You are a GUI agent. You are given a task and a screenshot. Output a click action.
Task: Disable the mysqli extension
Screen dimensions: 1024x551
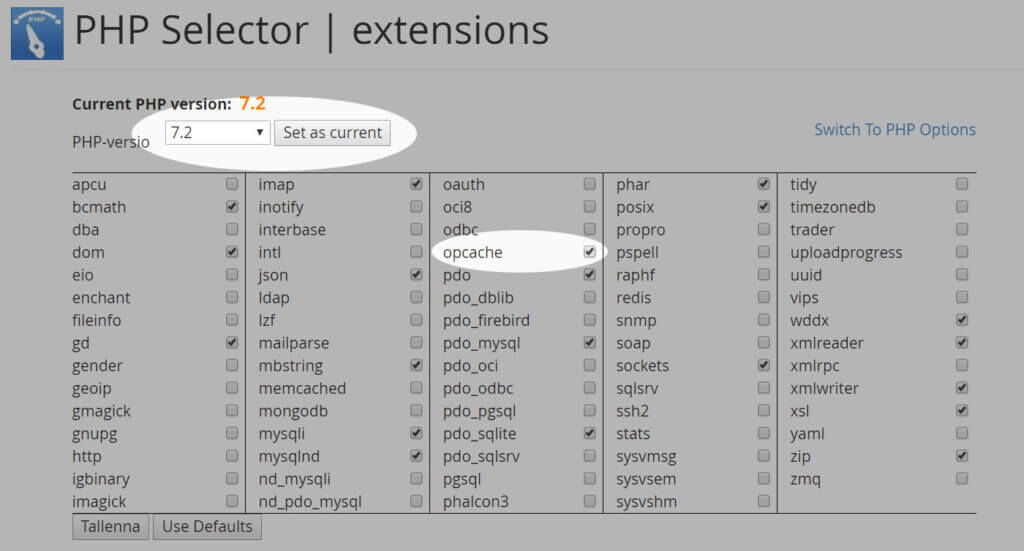point(416,433)
